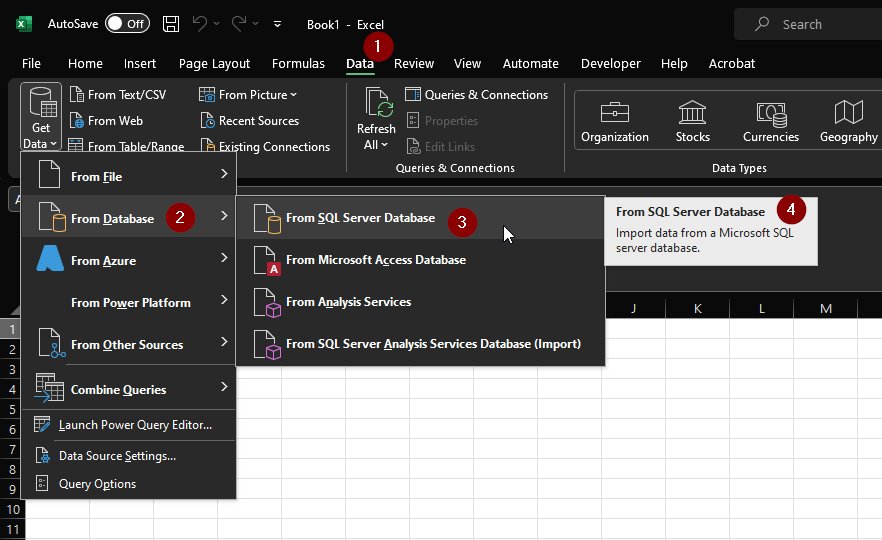Open the From Database submenu
This screenshot has width=882, height=540.
pyautogui.click(x=128, y=218)
